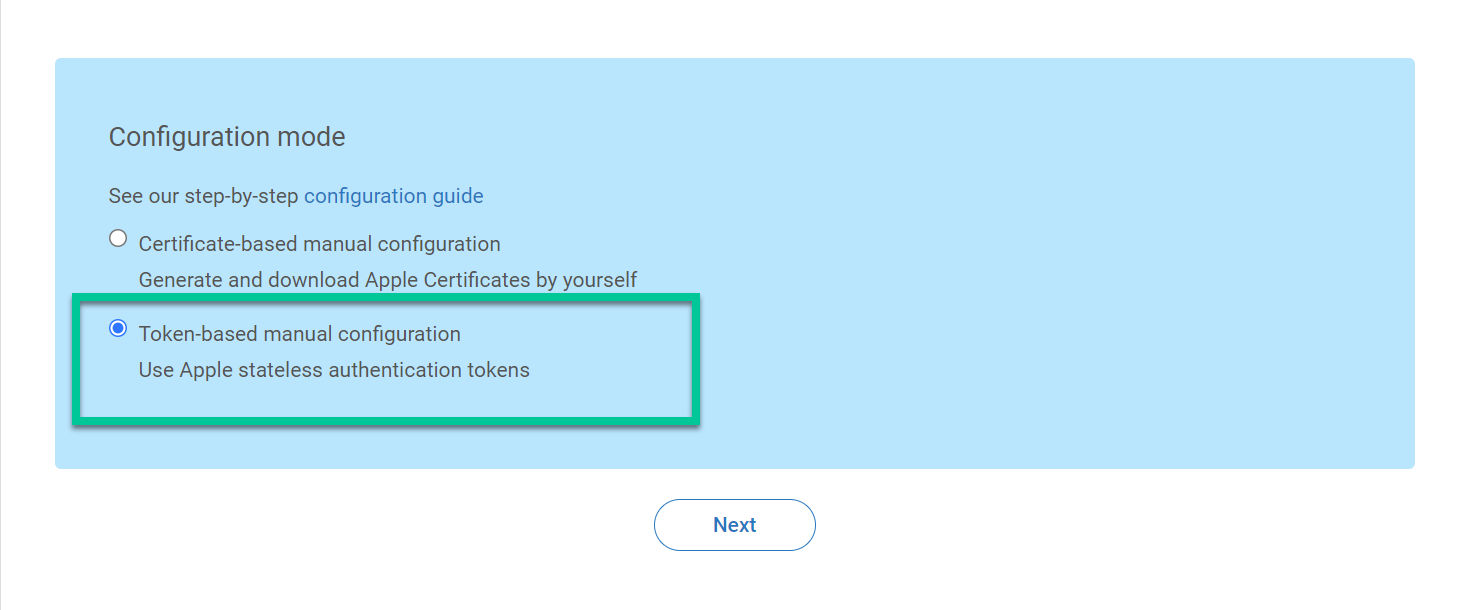This screenshot has height=610, width=1465.
Task: Select the Token-based manual configuration radio button
Action: click(118, 328)
